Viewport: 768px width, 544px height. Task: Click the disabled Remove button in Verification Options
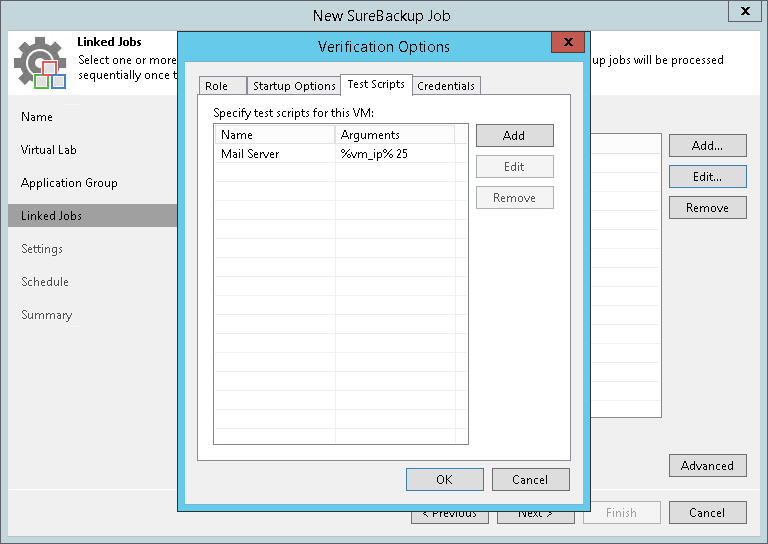pos(514,198)
